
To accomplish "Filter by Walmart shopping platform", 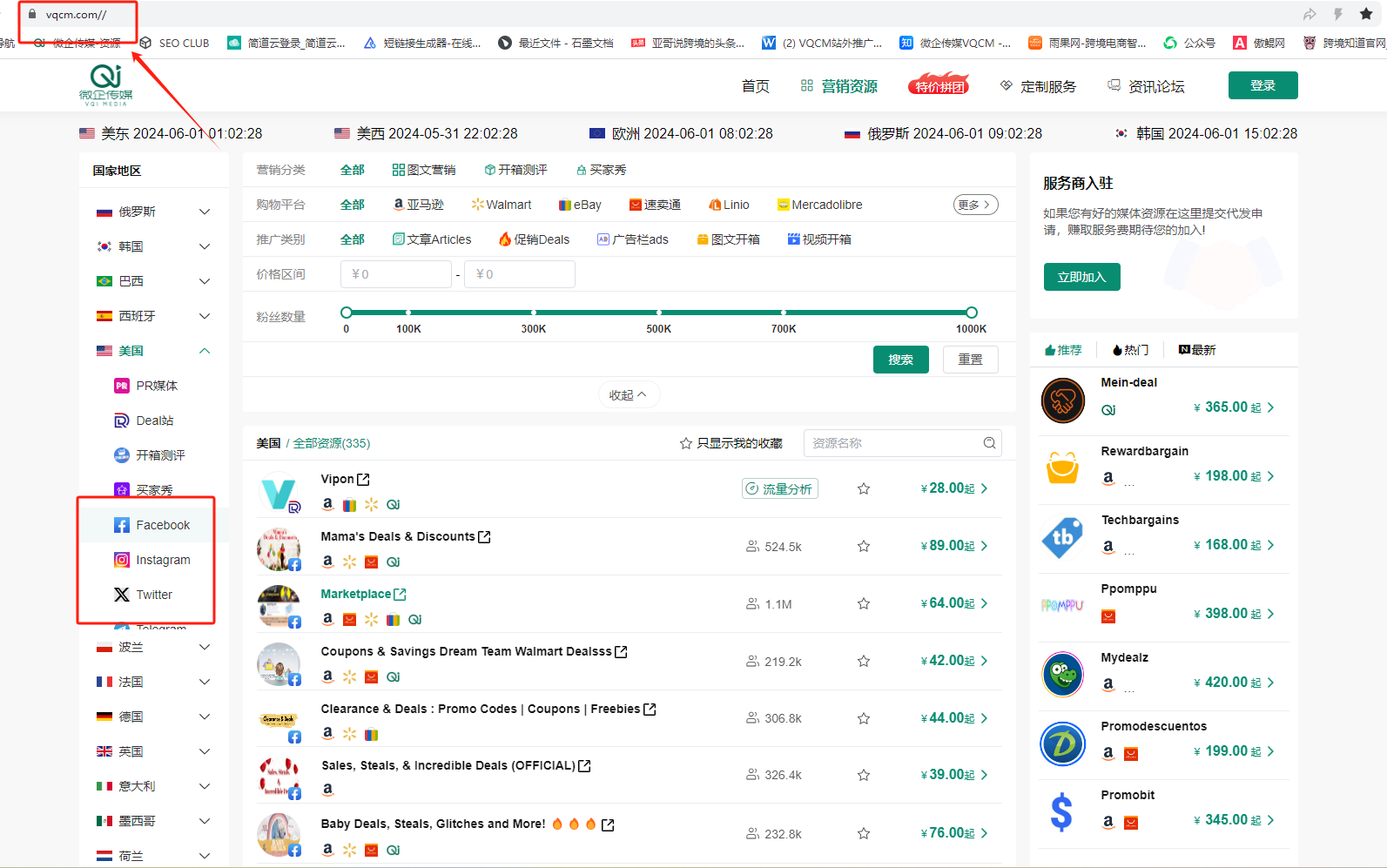I will [x=502, y=205].
